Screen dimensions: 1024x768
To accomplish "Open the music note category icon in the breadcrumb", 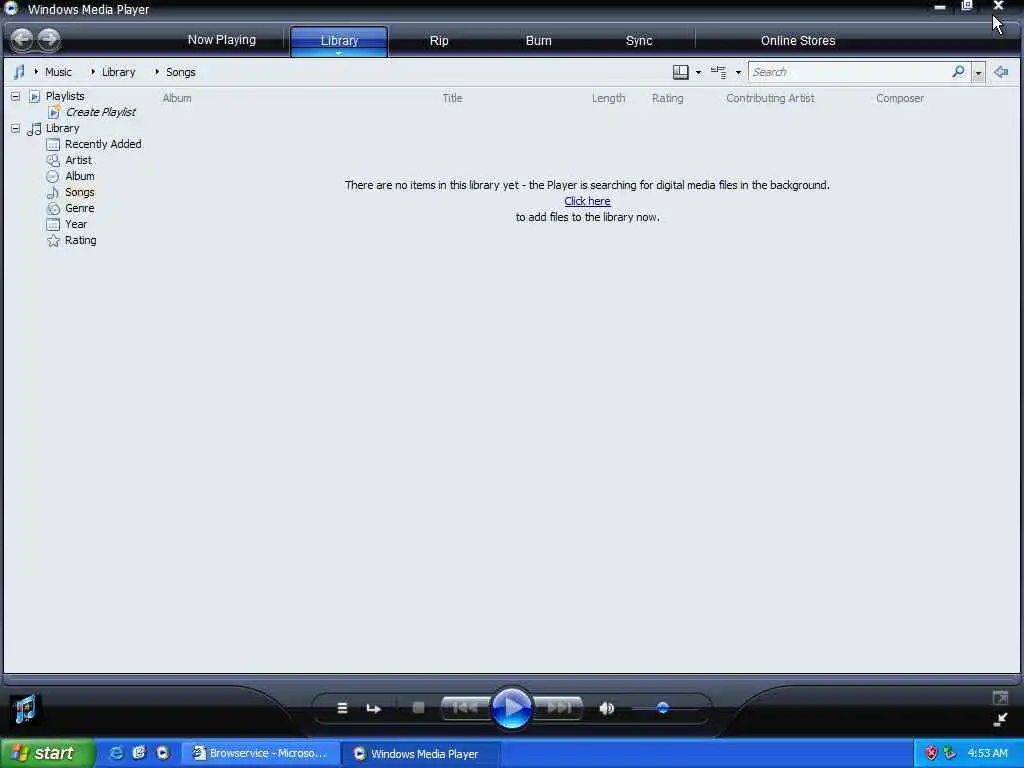I will pyautogui.click(x=20, y=72).
